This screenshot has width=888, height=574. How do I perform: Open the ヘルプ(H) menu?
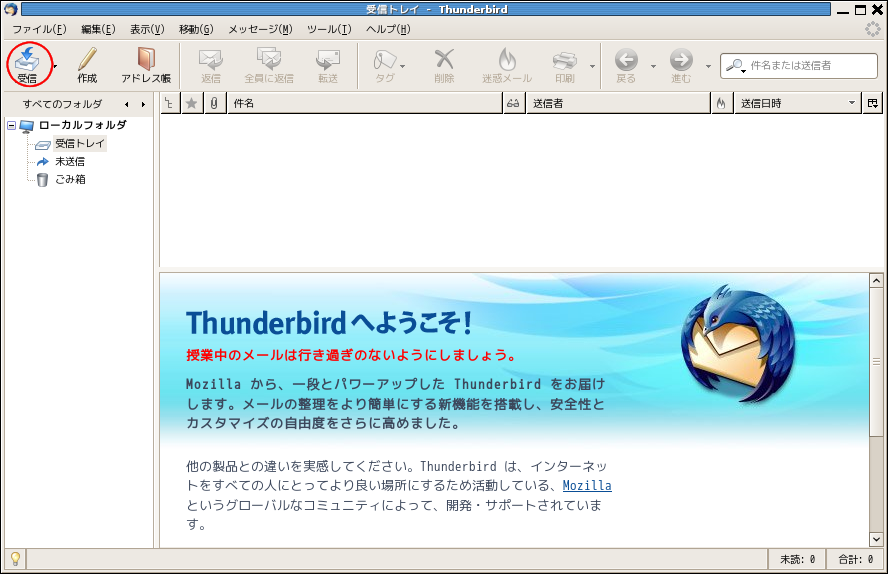point(388,29)
